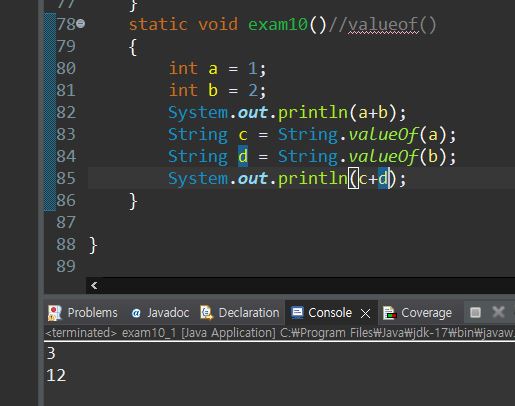
Task: Click the Problems tab icon
Action: point(55,313)
